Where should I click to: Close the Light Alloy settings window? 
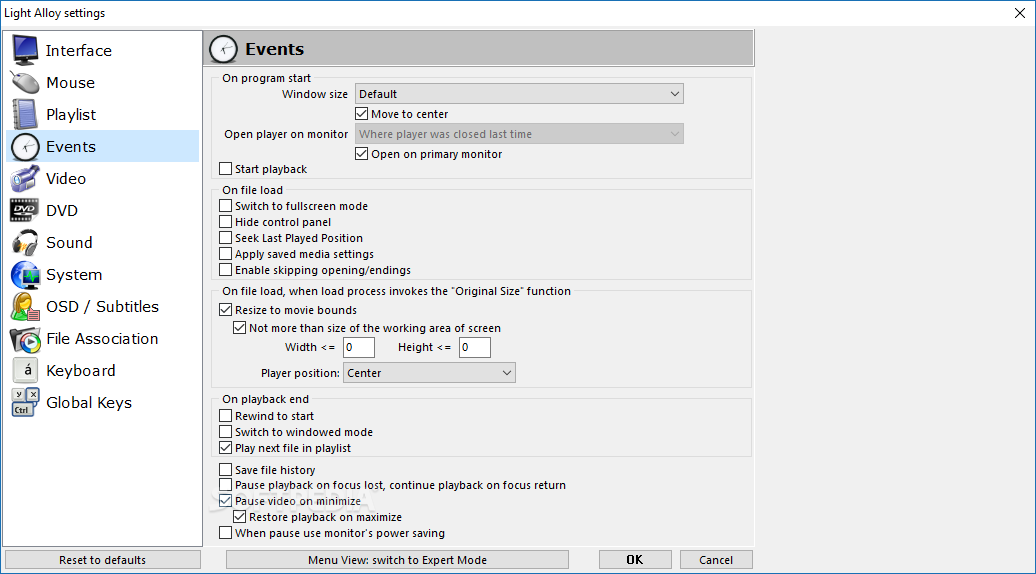coord(1019,13)
